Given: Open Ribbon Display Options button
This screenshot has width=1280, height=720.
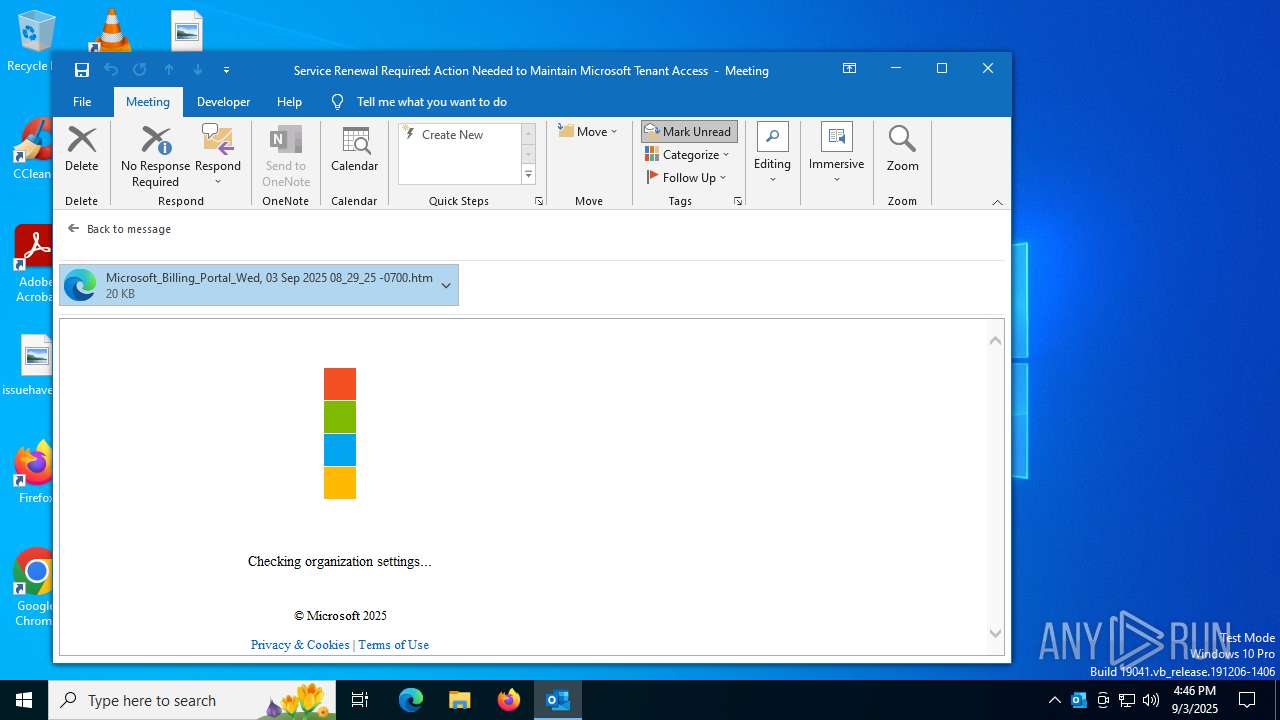Looking at the screenshot, I should pyautogui.click(x=849, y=69).
